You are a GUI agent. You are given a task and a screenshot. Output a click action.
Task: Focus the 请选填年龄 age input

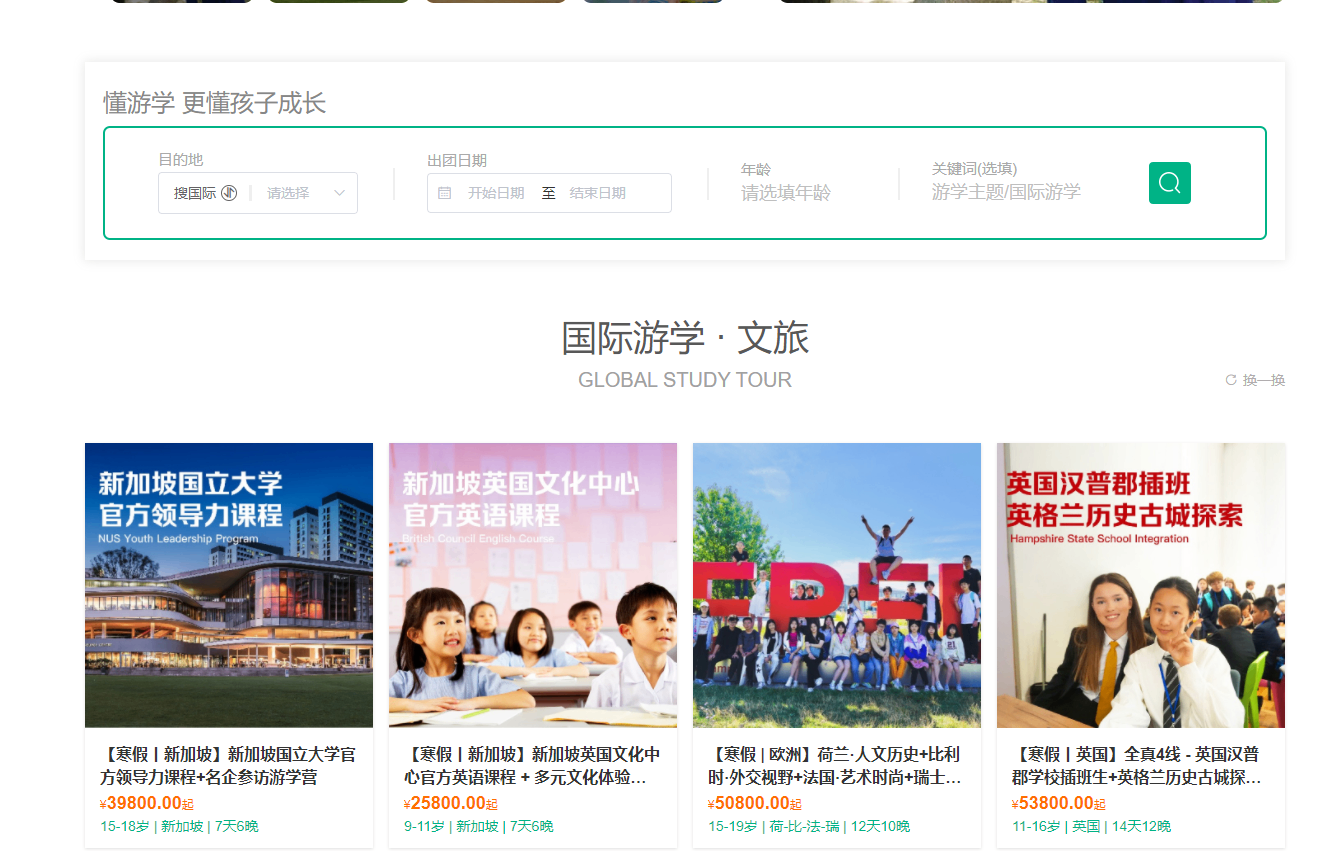coord(786,193)
